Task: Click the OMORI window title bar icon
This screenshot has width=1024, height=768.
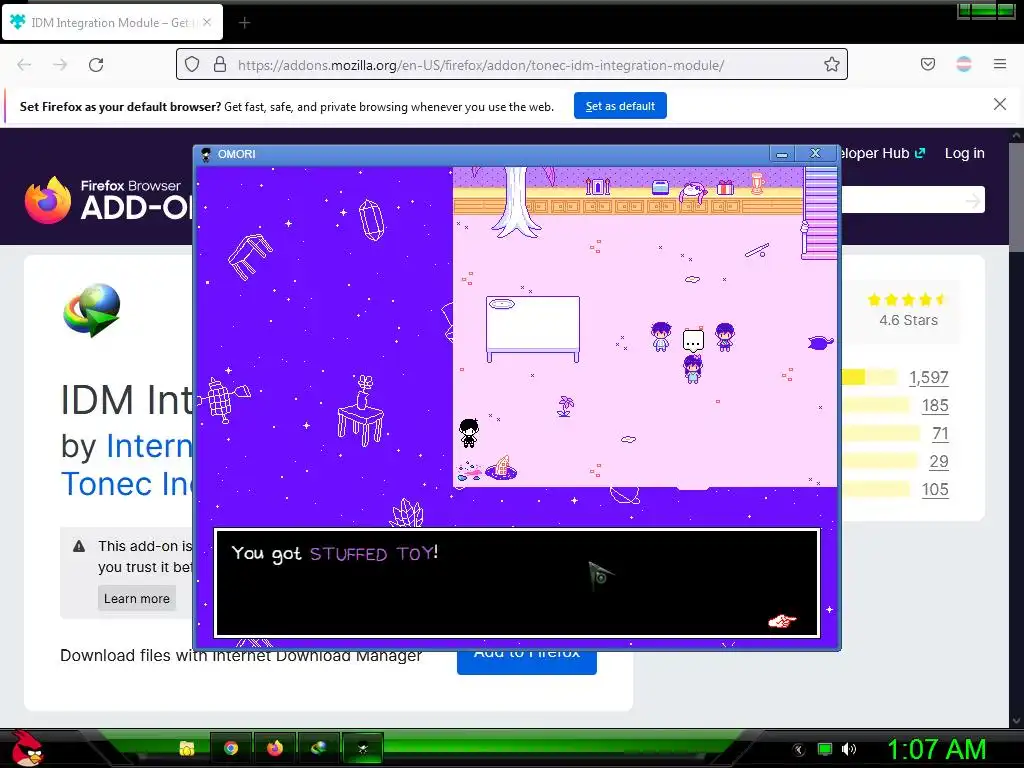Action: click(x=206, y=154)
